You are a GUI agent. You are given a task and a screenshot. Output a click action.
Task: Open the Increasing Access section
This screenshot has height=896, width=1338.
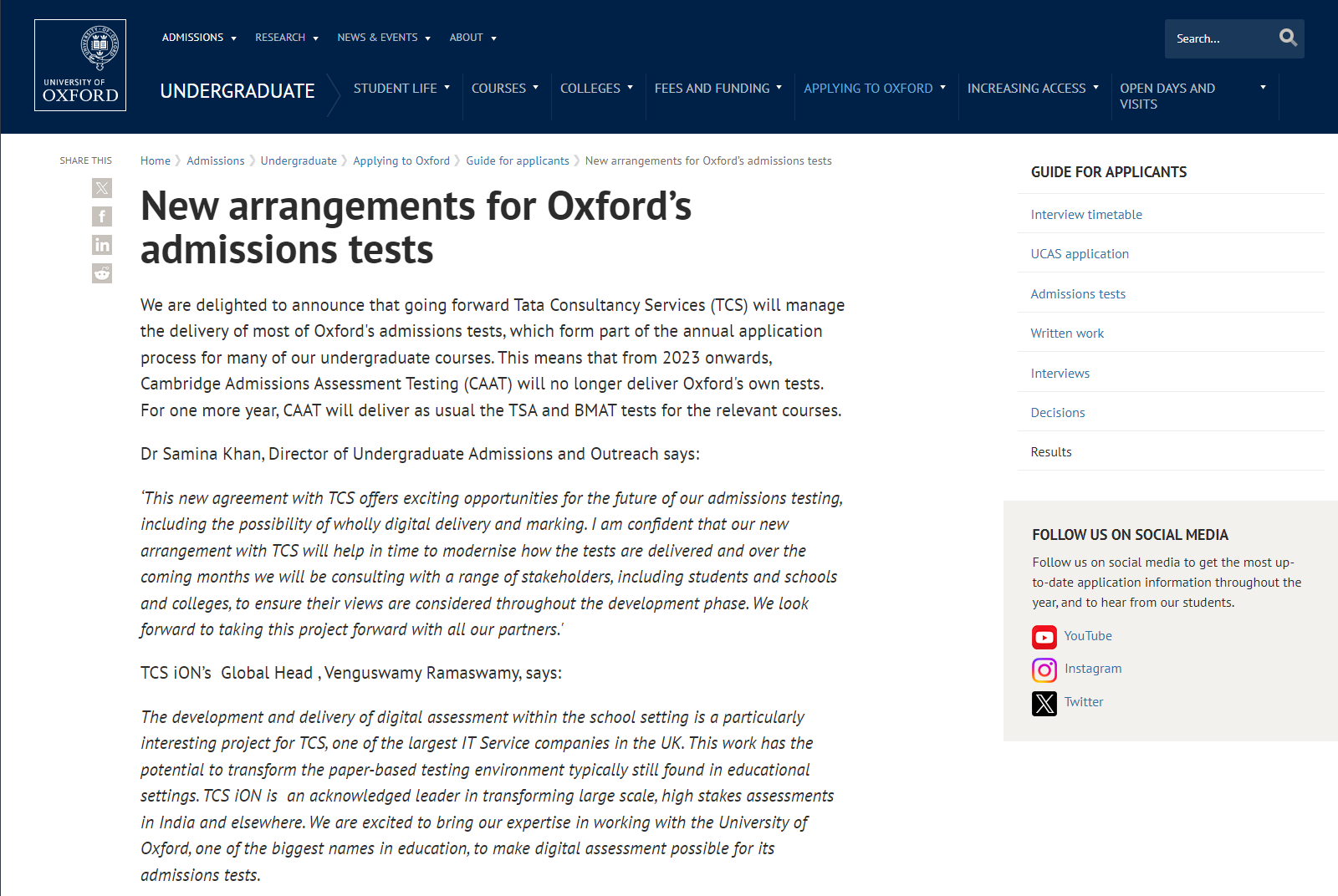click(1026, 88)
